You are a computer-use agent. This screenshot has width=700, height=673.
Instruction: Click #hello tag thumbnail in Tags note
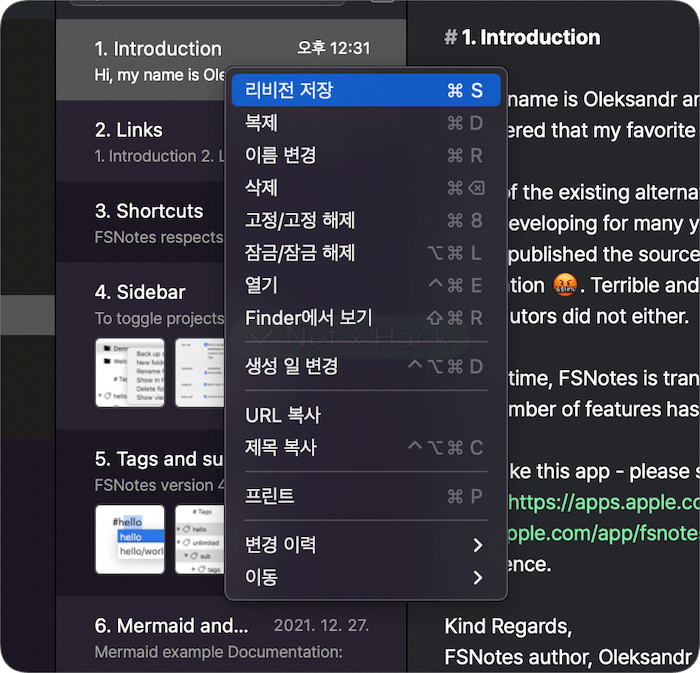tap(130, 540)
